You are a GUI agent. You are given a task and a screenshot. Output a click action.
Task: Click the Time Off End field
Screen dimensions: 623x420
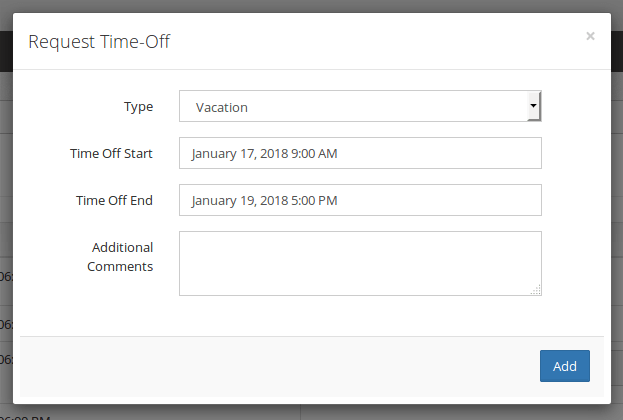[360, 200]
